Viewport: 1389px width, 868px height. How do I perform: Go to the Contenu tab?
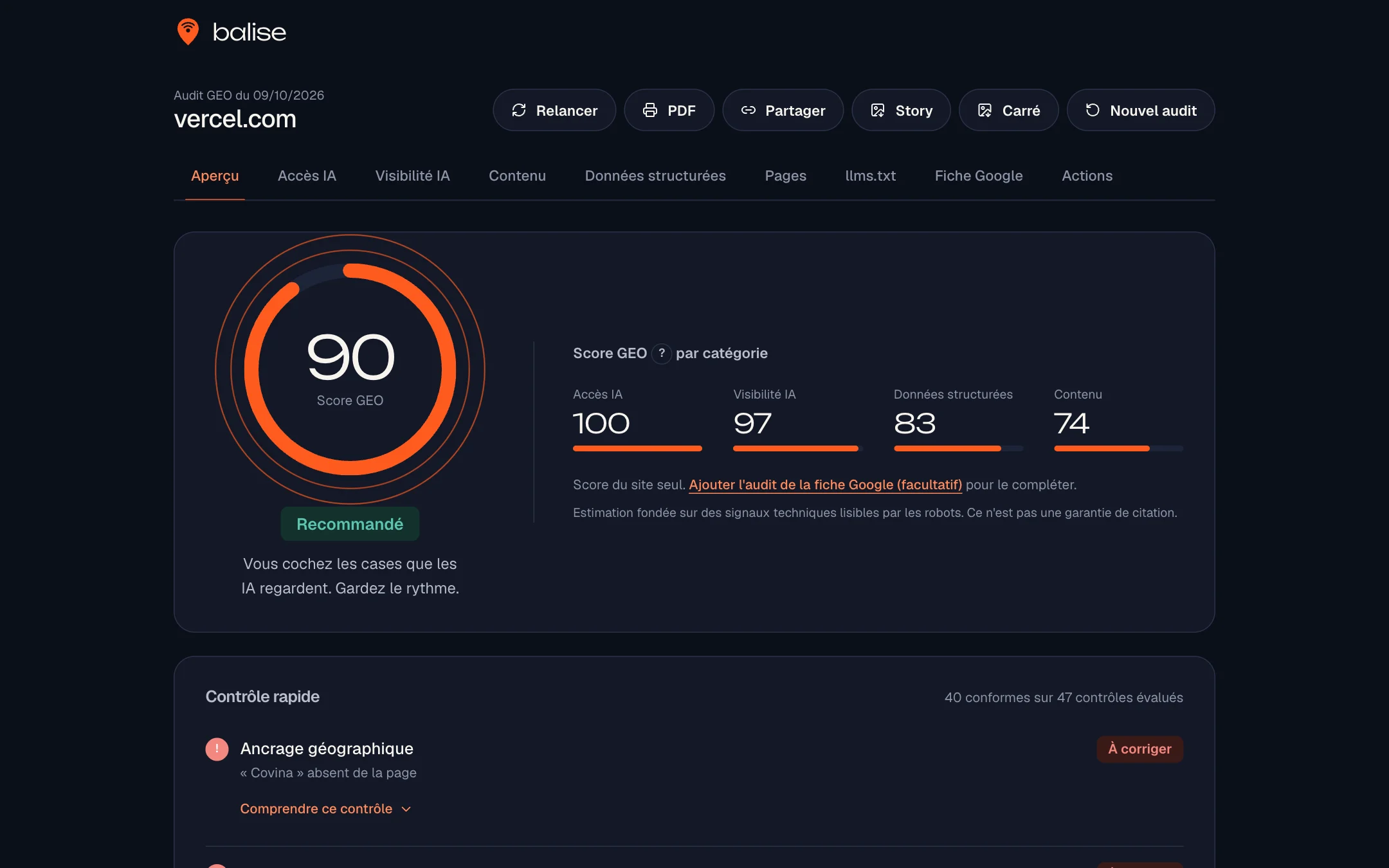coord(517,176)
